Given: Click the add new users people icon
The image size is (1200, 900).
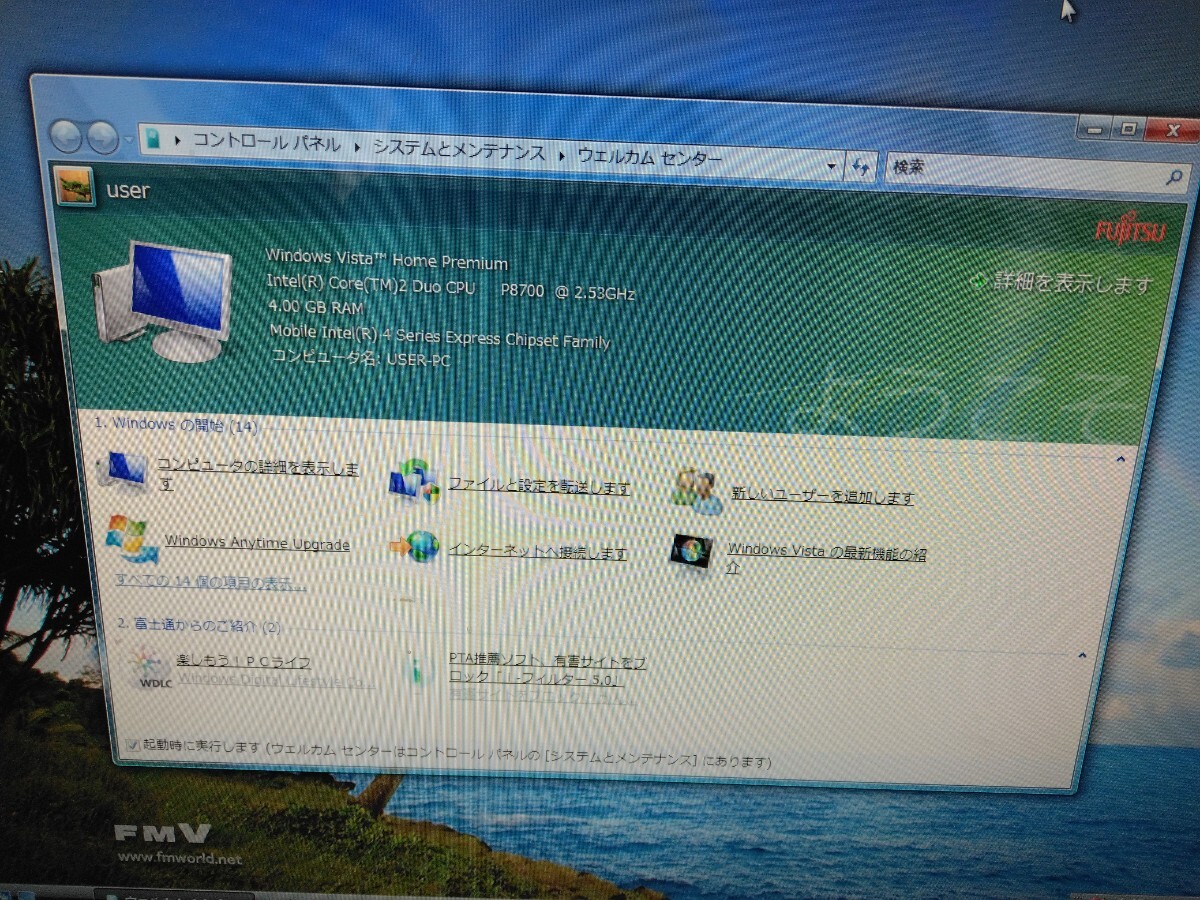Looking at the screenshot, I should tap(697, 491).
